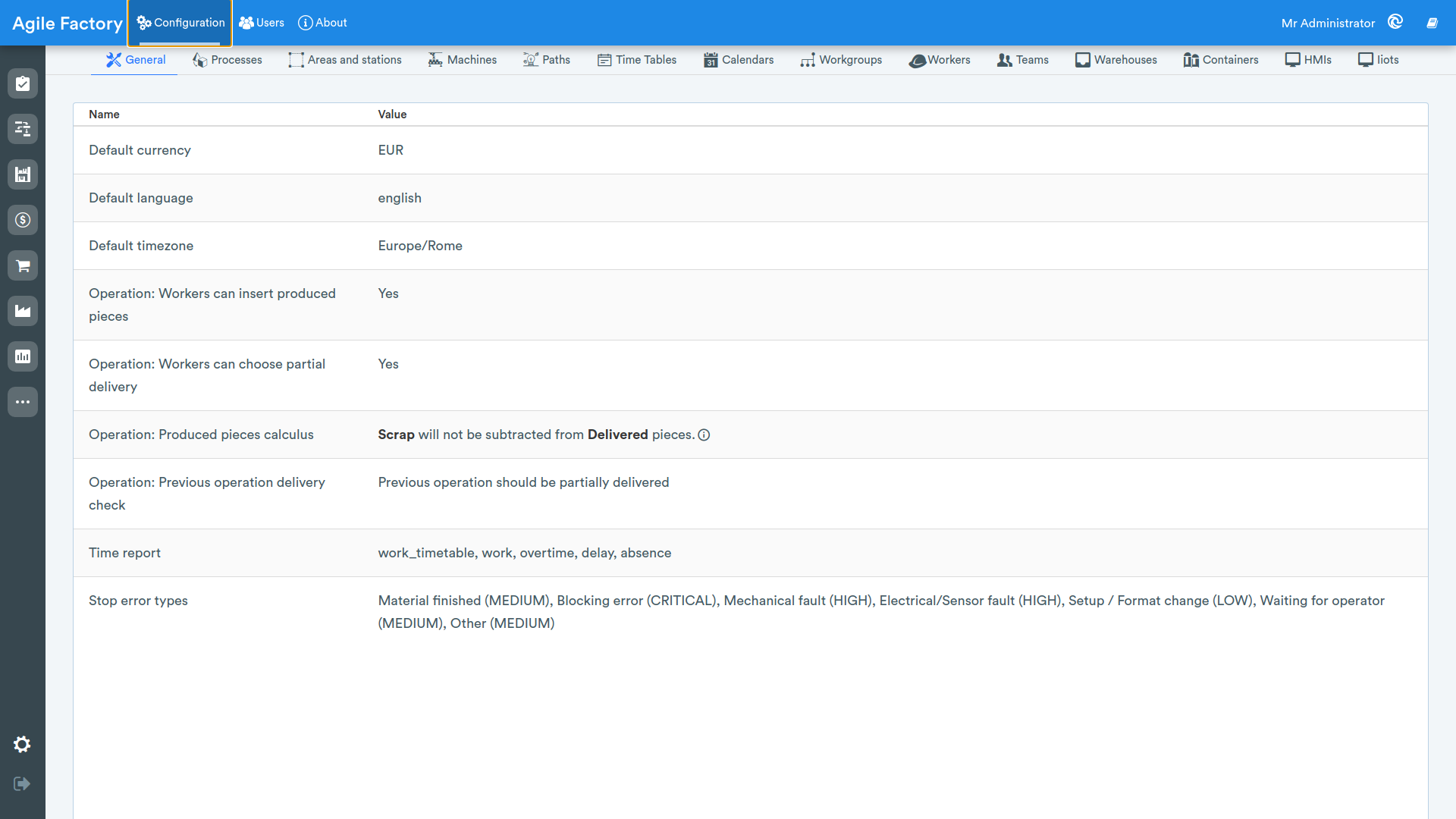Open the factory production sidebar icon
This screenshot has width=1456, height=819.
tap(23, 311)
